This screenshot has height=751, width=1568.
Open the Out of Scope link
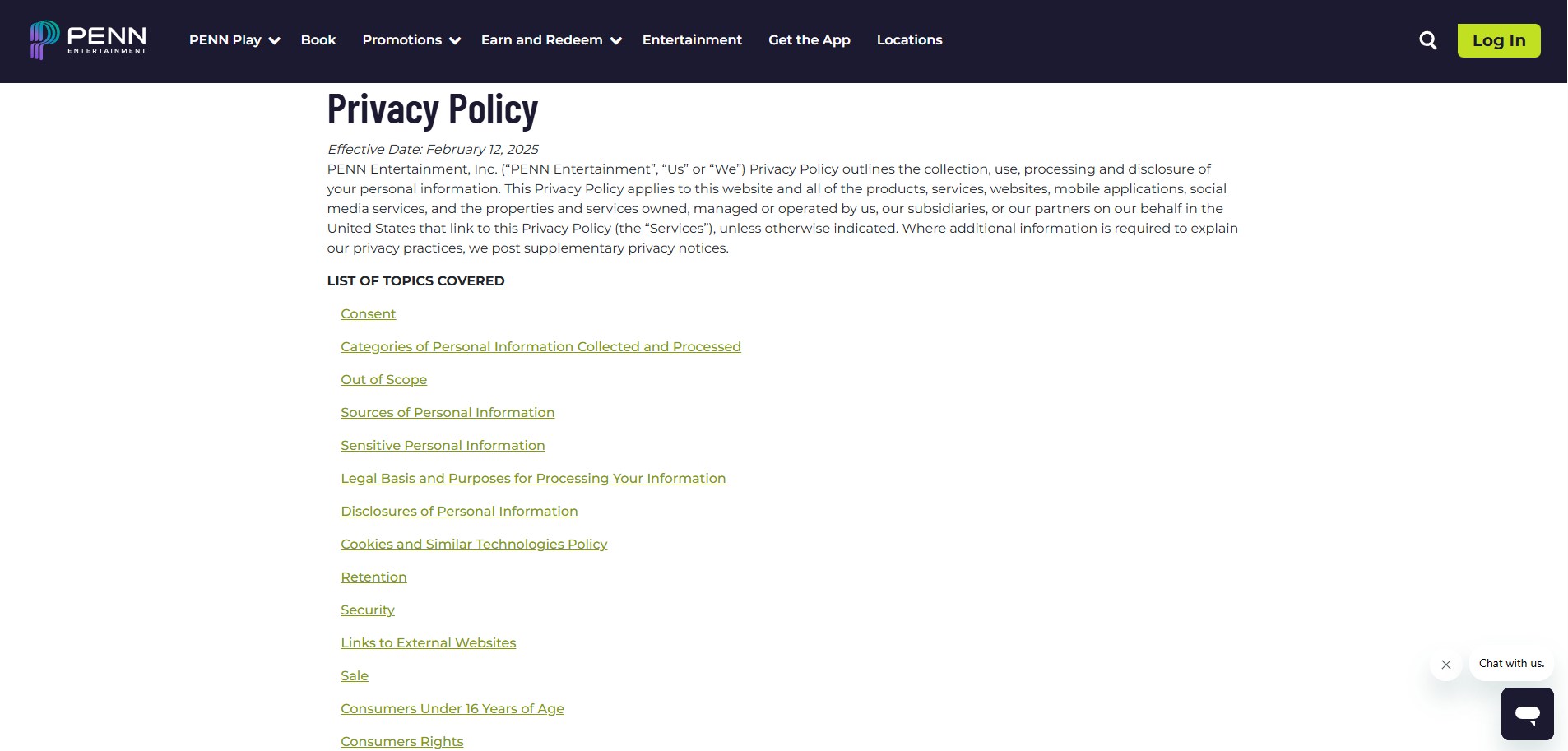(384, 380)
